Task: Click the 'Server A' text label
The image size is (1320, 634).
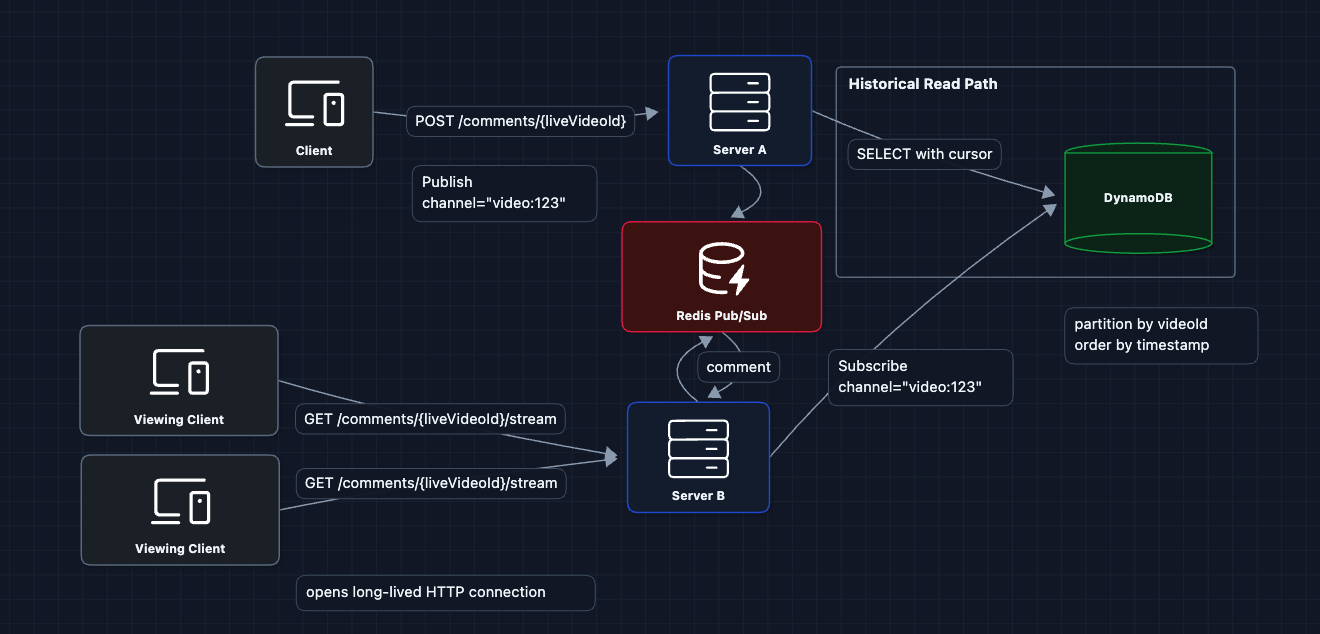Action: (x=739, y=150)
